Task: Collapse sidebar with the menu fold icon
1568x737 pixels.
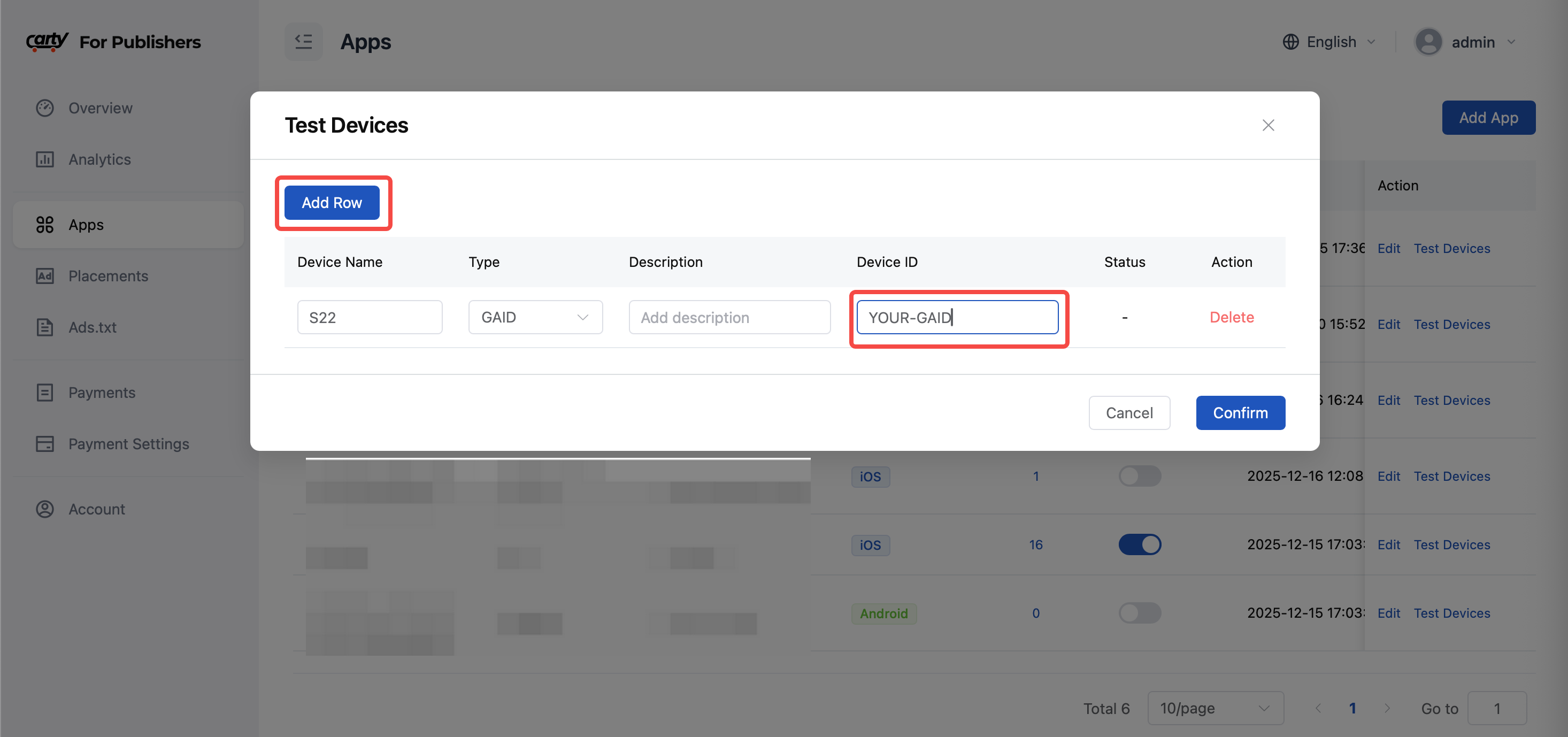Action: (303, 41)
